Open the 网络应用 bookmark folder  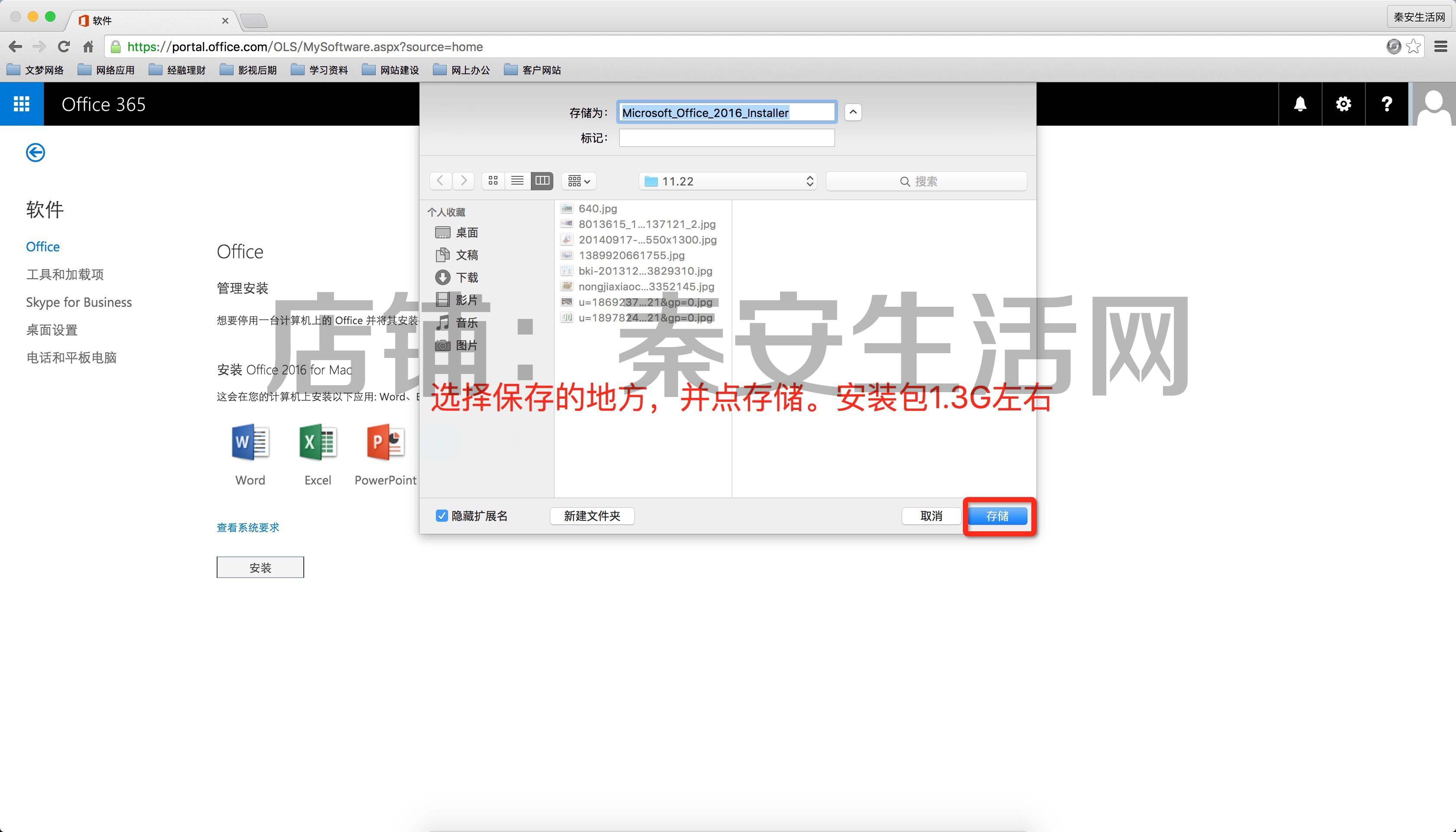coord(106,70)
